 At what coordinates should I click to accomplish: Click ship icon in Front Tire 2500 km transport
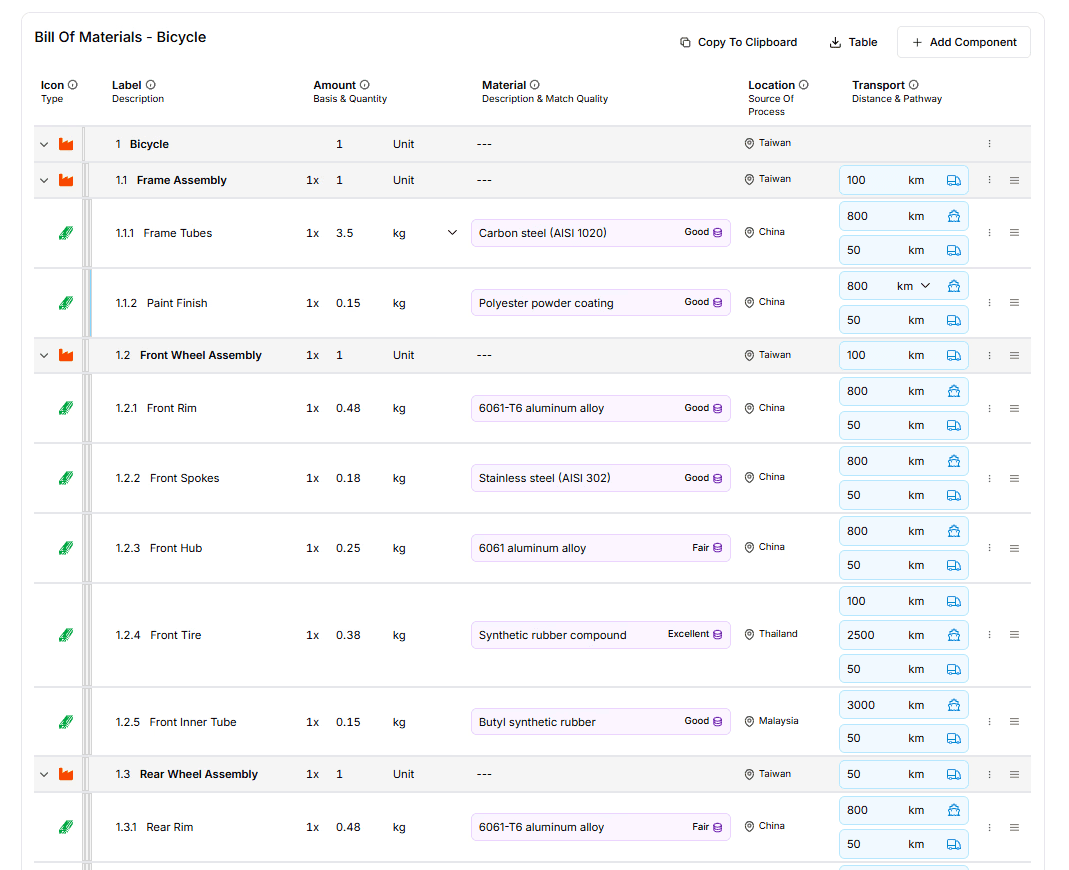pyautogui.click(x=954, y=635)
